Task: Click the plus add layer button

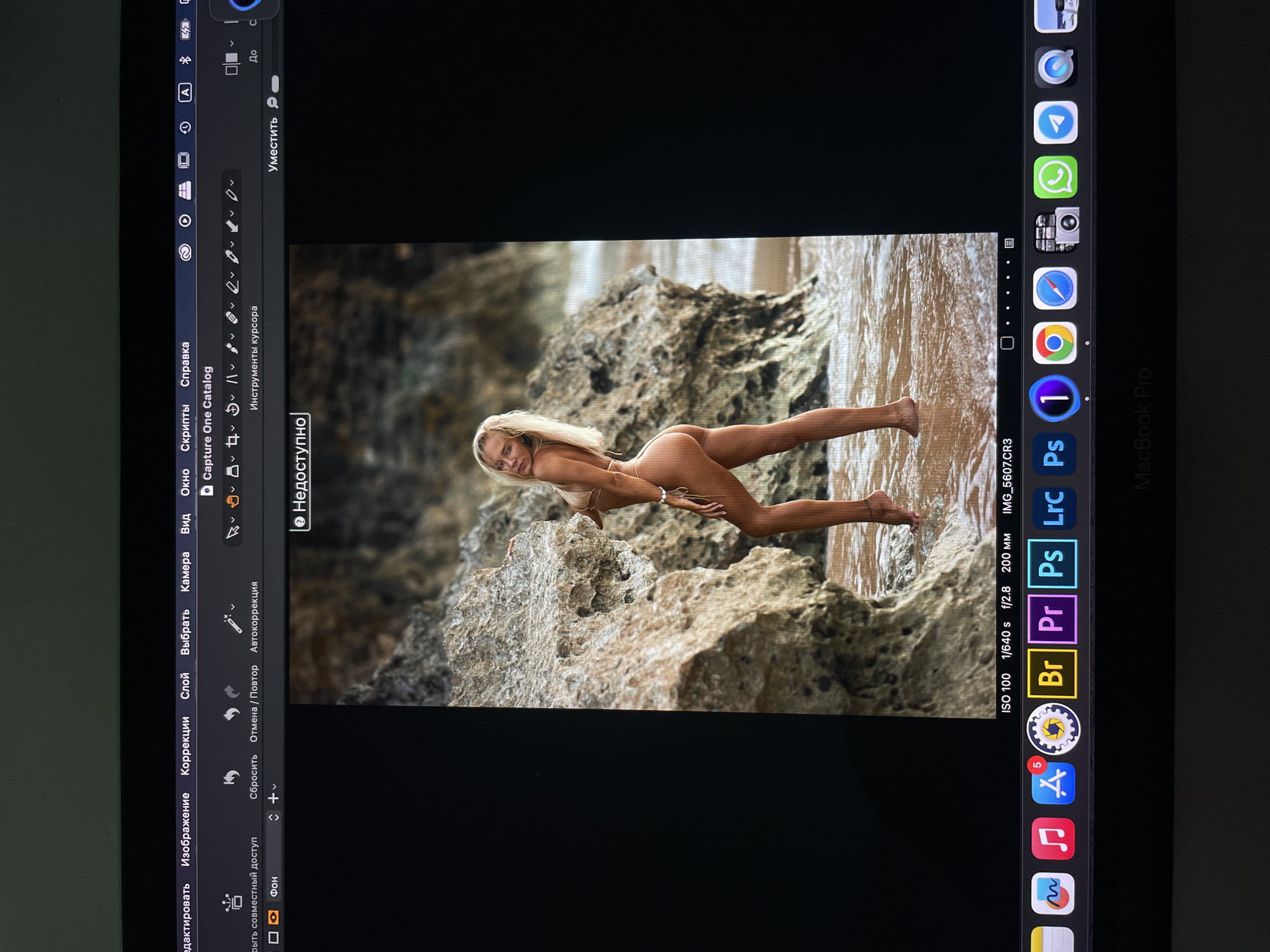Action: click(x=274, y=798)
